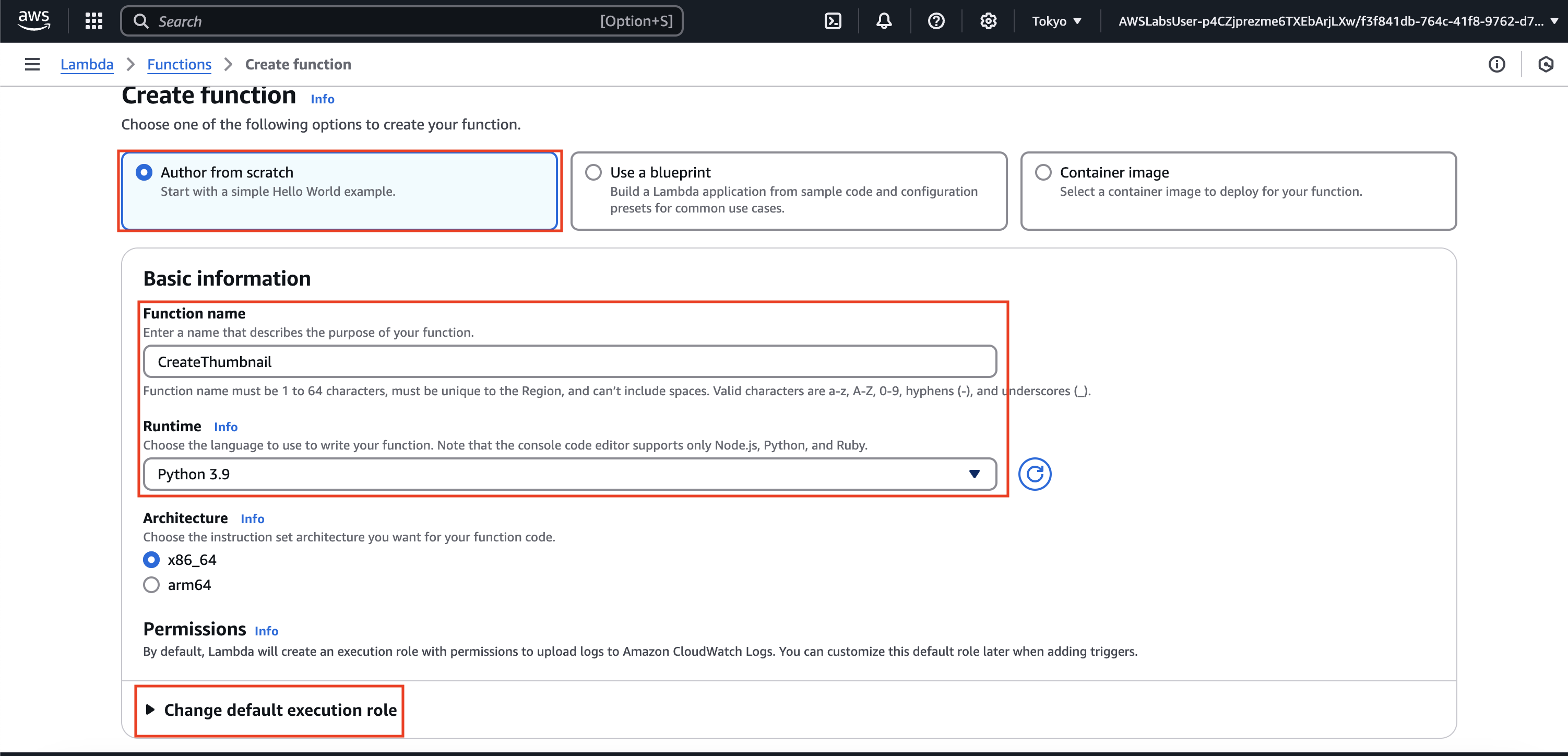This screenshot has width=1568, height=756.
Task: Open Info link next to Permissions
Action: pyautogui.click(x=266, y=631)
